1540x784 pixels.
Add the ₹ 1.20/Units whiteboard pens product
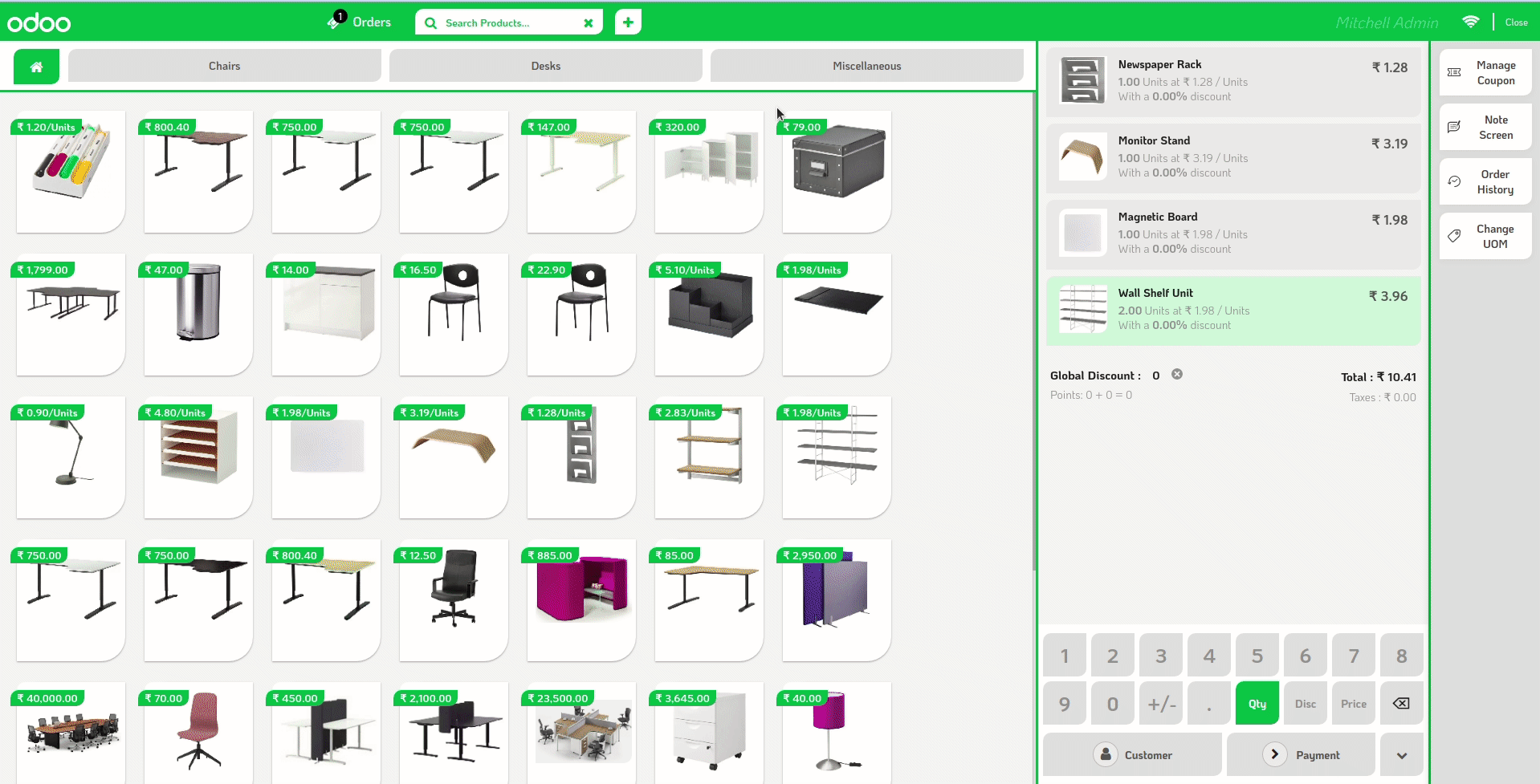click(71, 172)
